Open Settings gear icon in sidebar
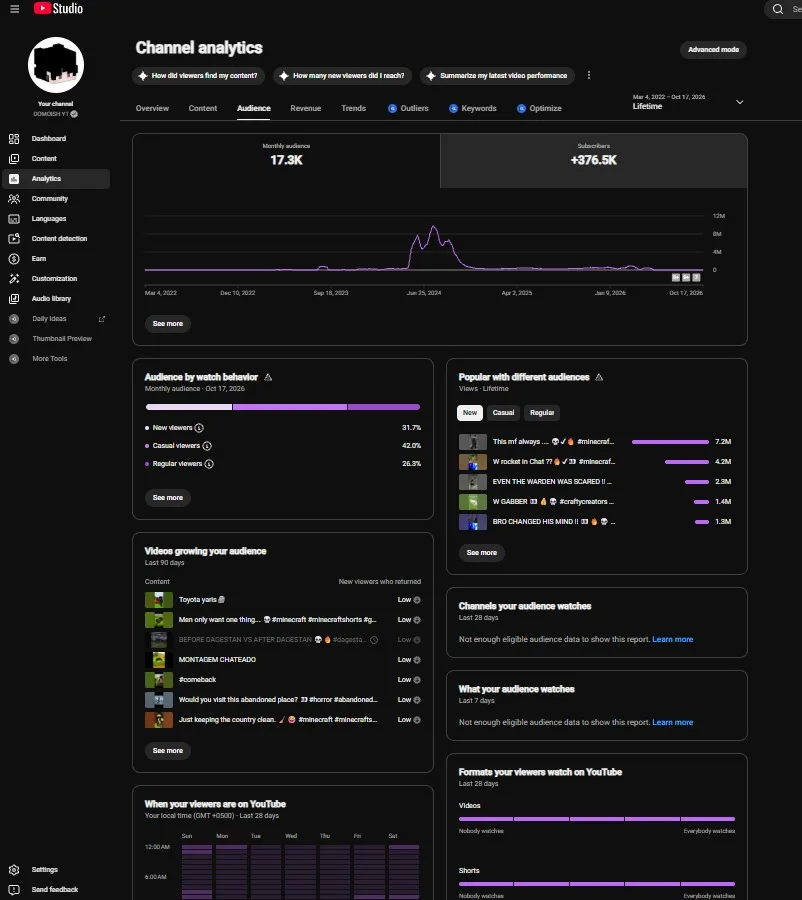The image size is (802, 900). tap(14, 870)
